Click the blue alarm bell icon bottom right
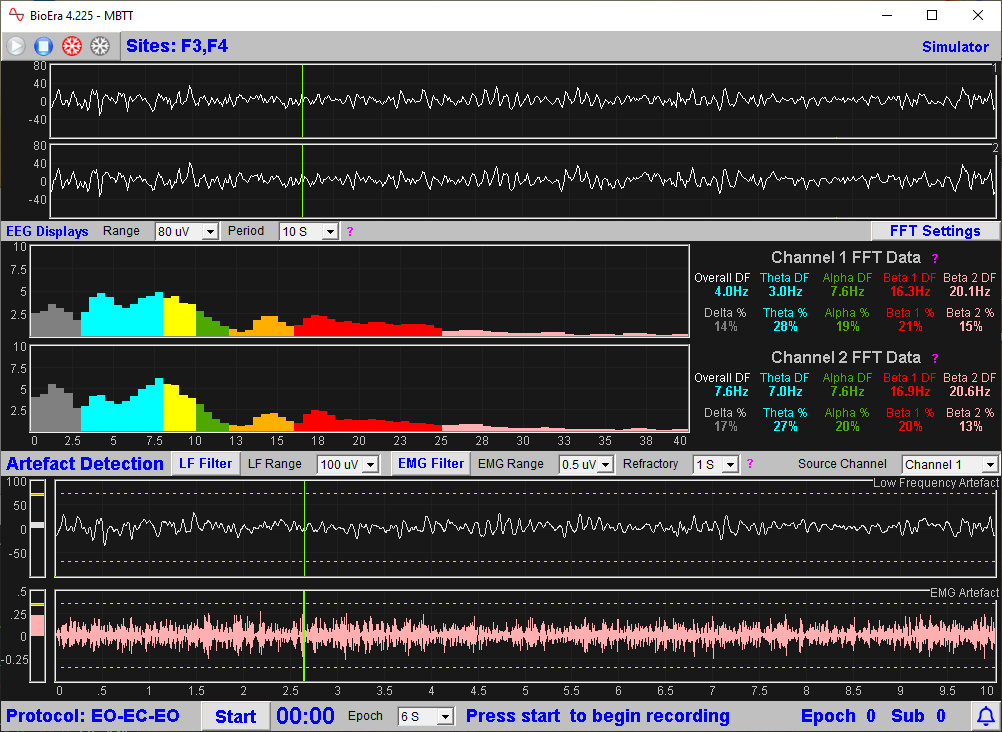Image resolution: width=1002 pixels, height=732 pixels. point(985,715)
